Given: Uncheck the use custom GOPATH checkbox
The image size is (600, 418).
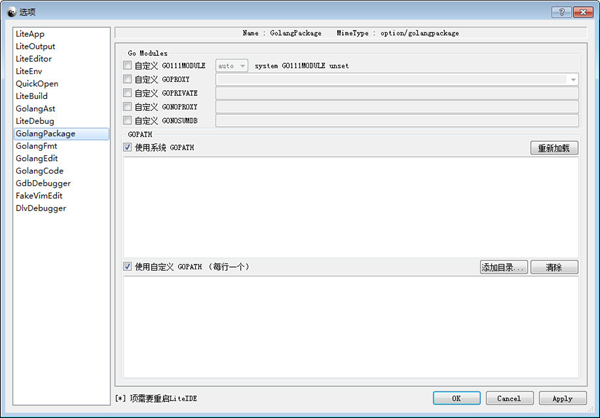Looking at the screenshot, I should (x=127, y=266).
